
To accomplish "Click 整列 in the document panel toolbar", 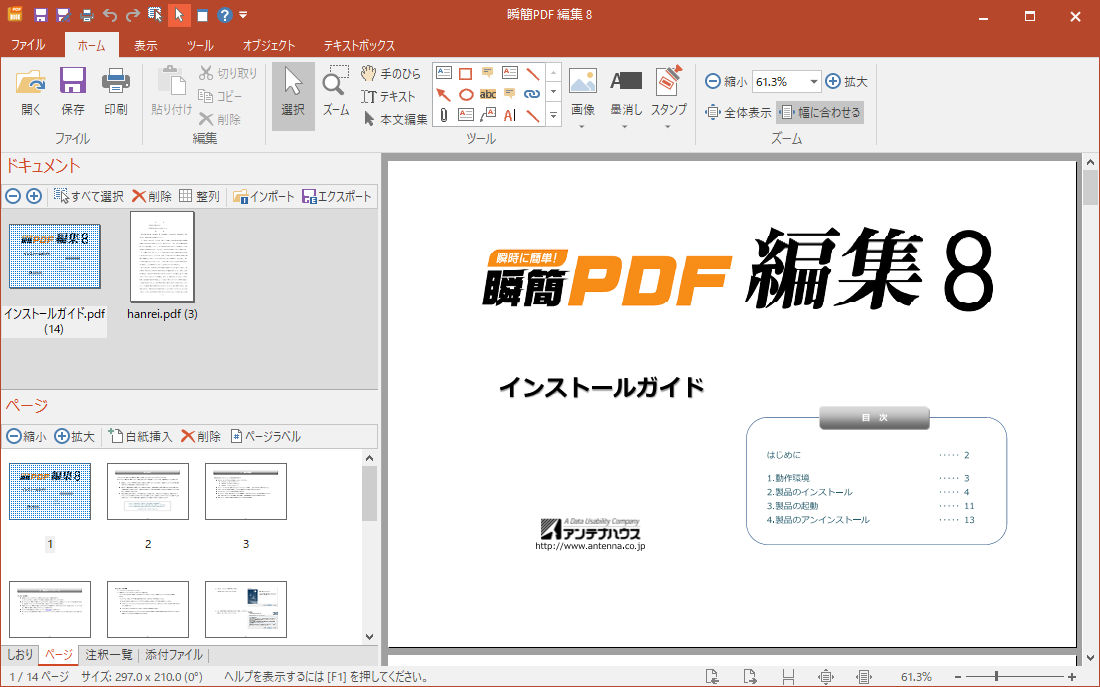I will click(199, 196).
